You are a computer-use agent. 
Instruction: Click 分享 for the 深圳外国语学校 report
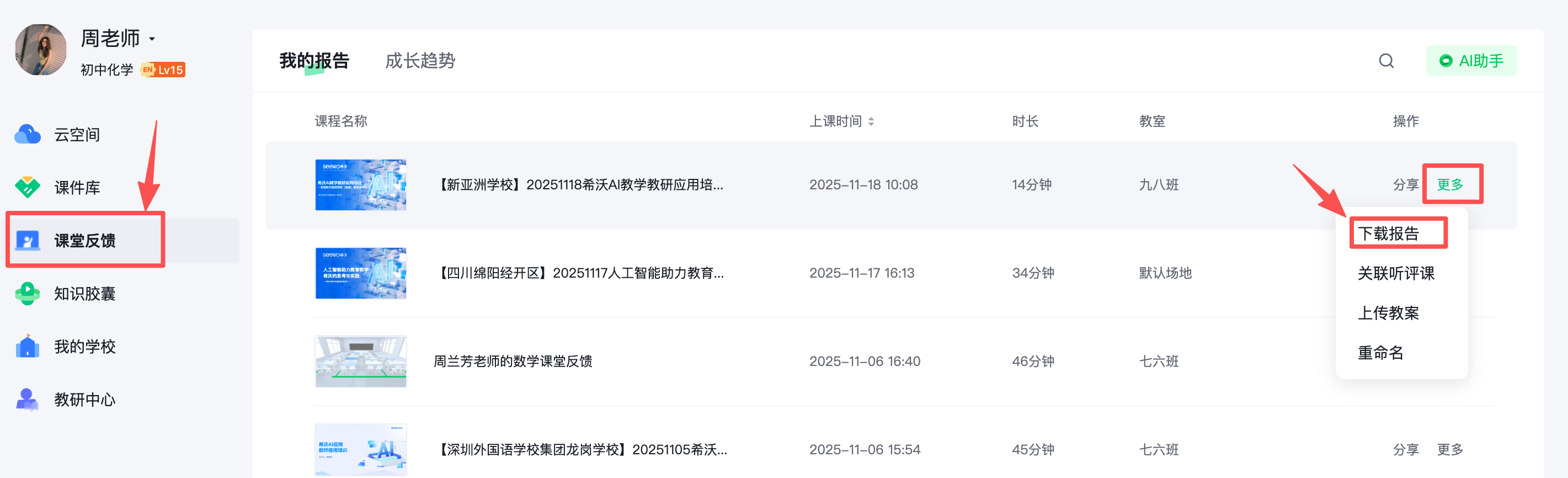coord(1405,449)
